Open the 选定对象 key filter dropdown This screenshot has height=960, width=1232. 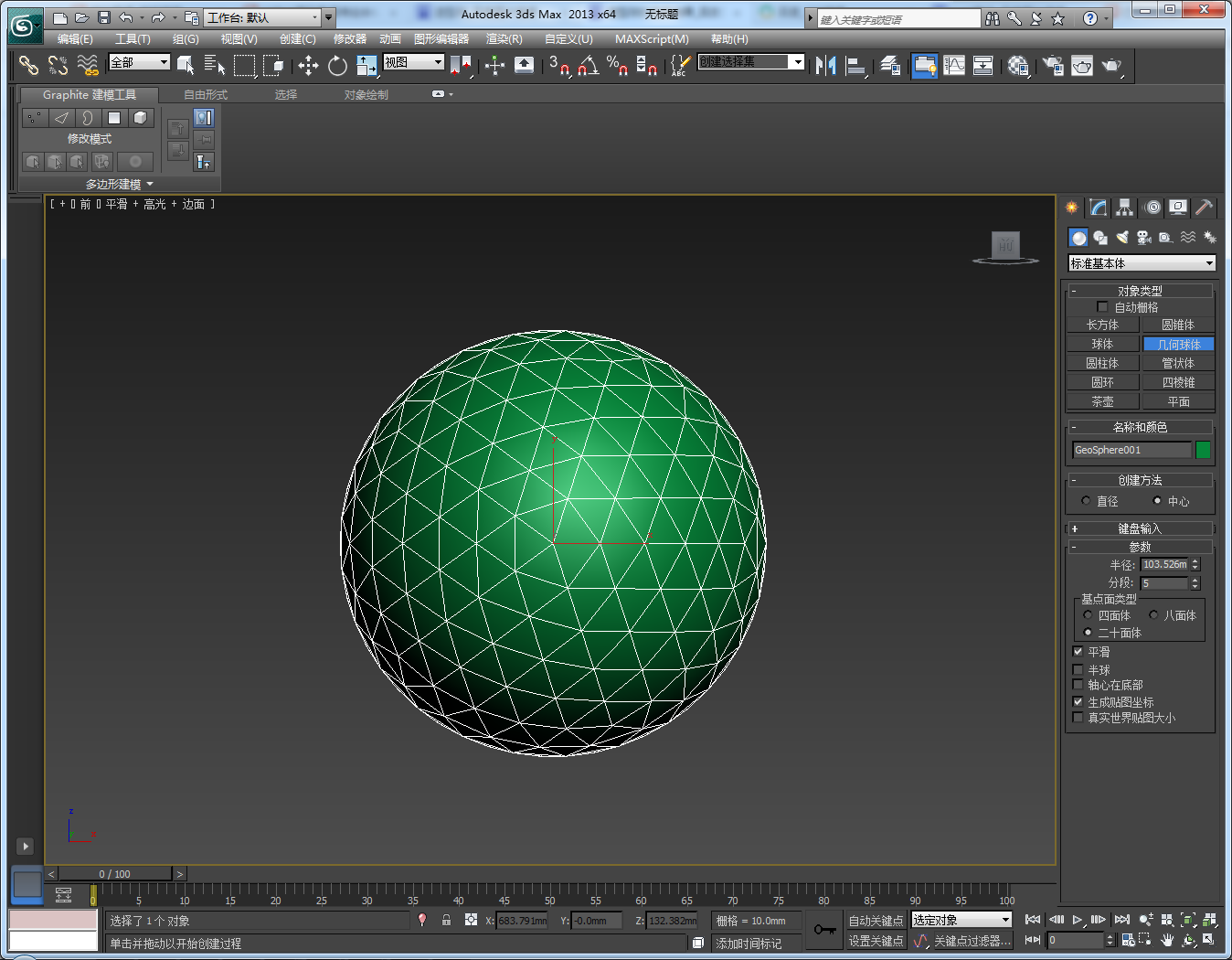tap(961, 920)
